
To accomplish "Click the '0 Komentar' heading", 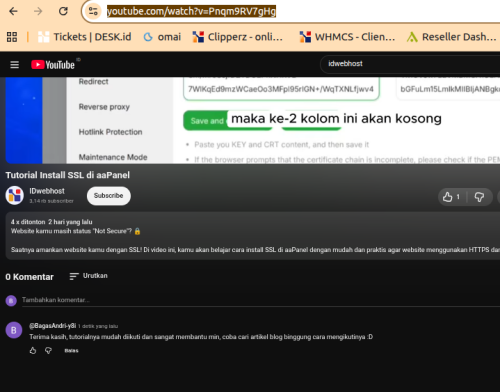I will 29,277.
